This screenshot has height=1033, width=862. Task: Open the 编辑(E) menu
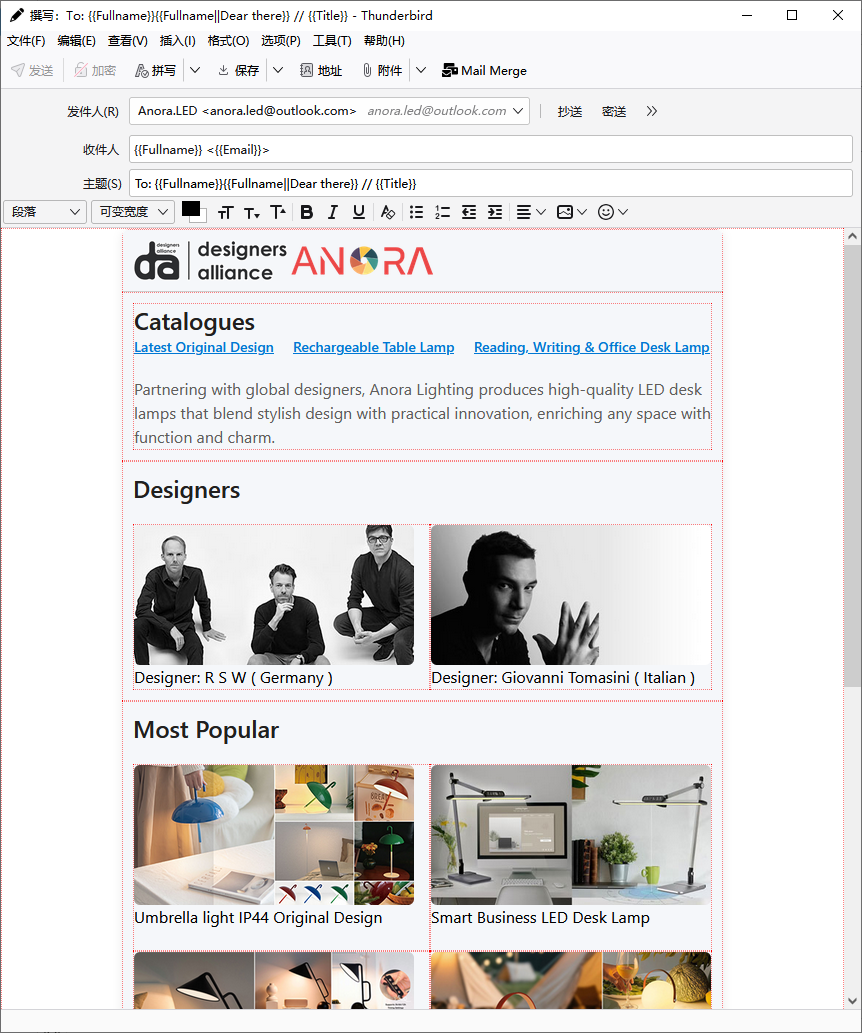(x=76, y=41)
